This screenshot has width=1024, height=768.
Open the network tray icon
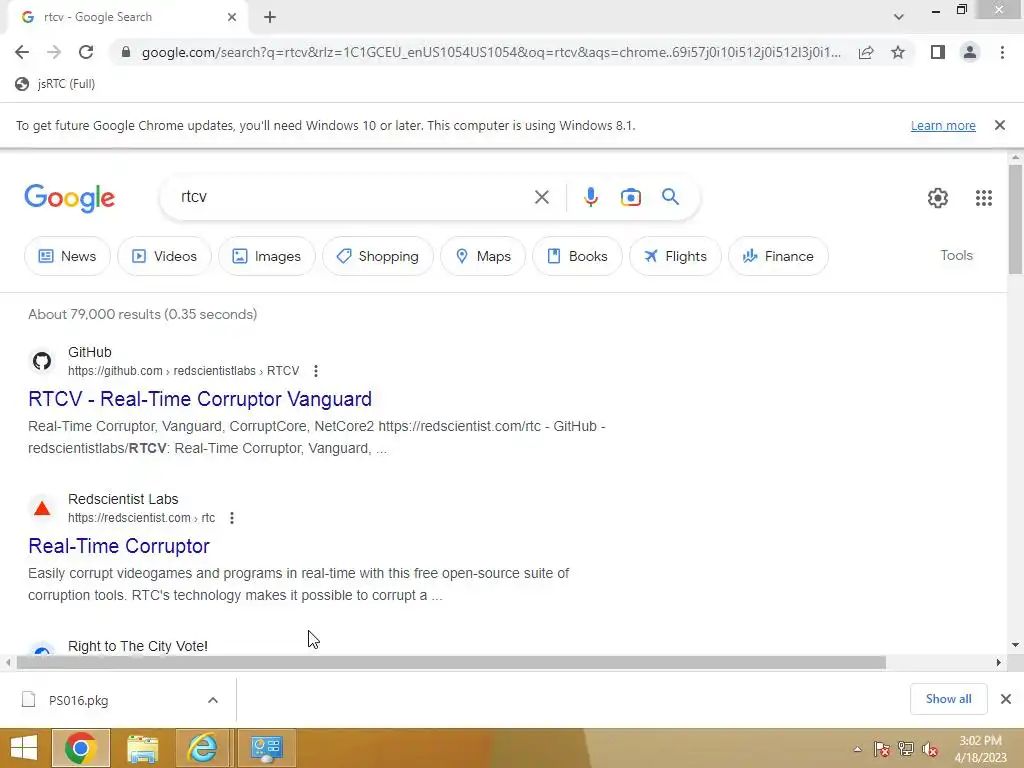point(906,749)
